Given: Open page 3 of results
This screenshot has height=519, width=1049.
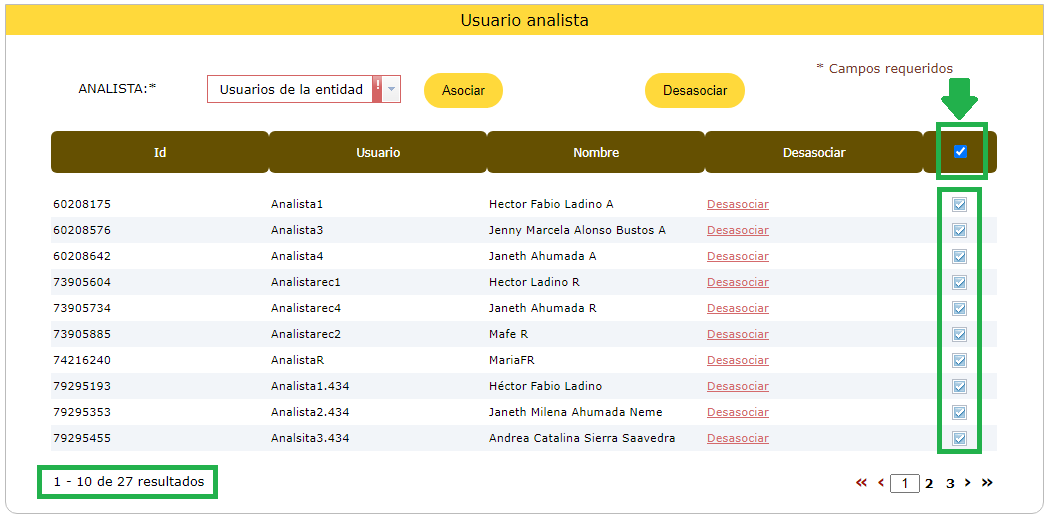Looking at the screenshot, I should coord(950,484).
